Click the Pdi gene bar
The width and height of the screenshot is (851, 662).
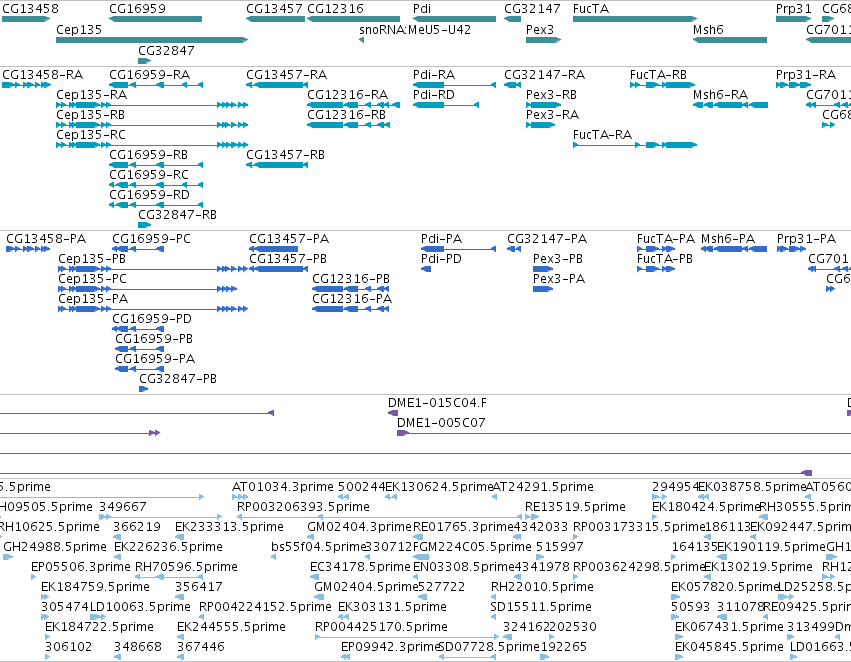pos(454,19)
